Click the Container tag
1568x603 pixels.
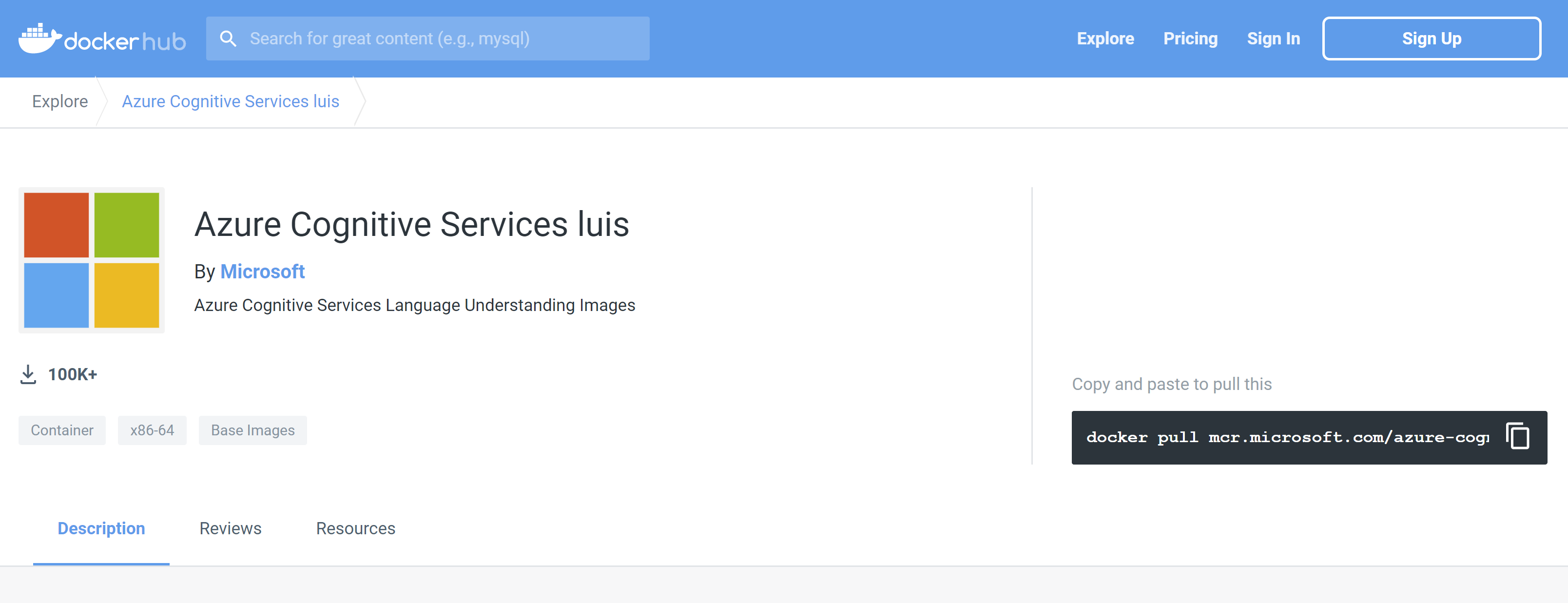point(62,430)
